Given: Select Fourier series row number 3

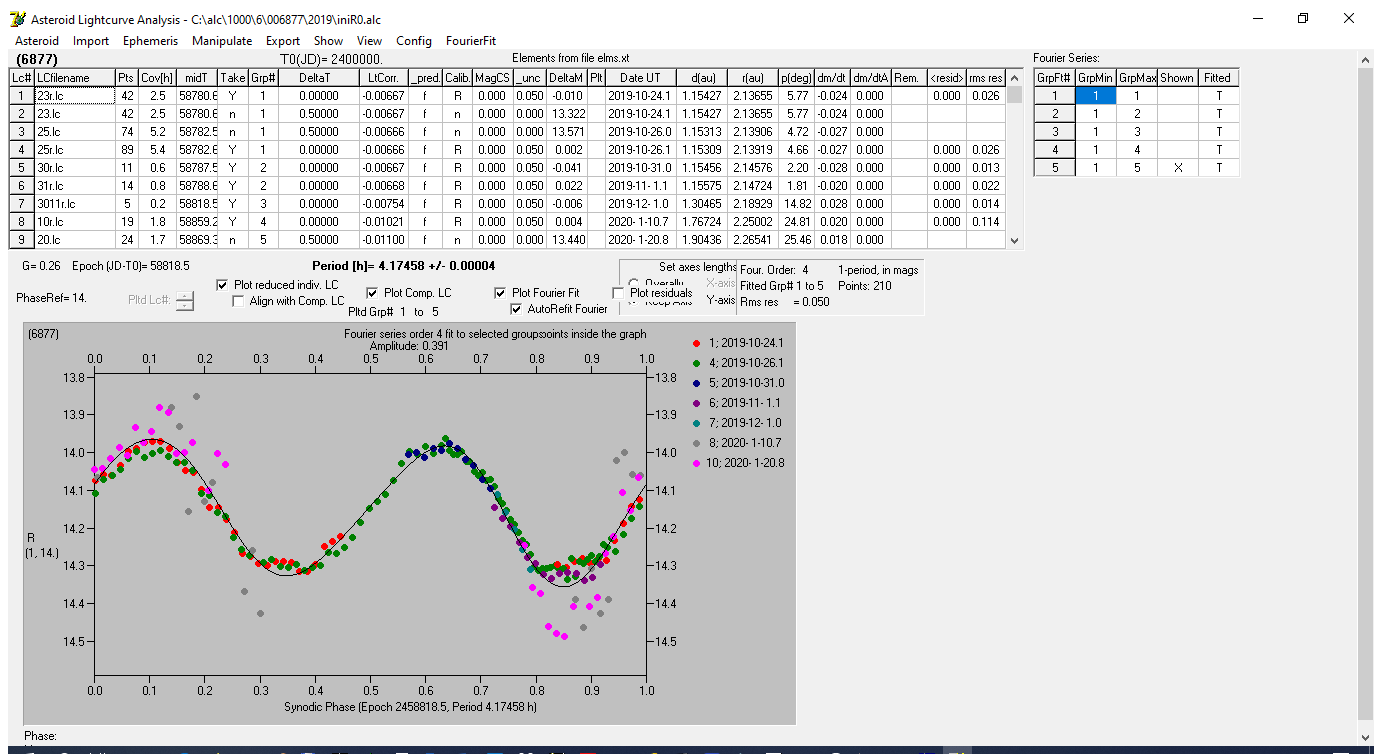Looking at the screenshot, I should pyautogui.click(x=1054, y=132).
